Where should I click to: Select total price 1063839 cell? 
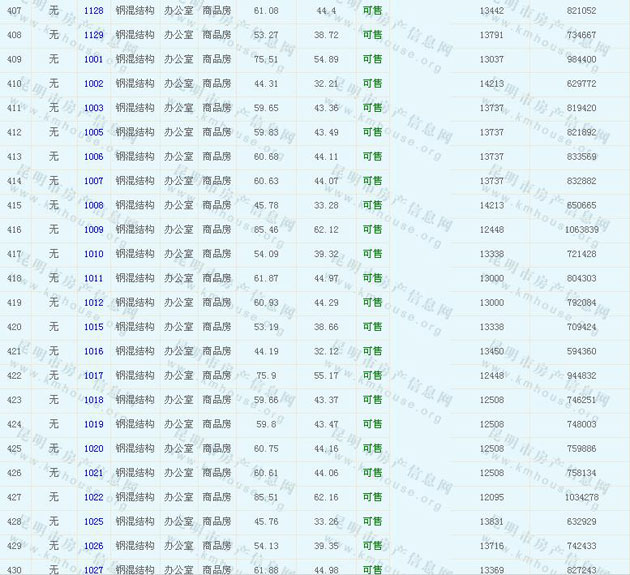[581, 230]
